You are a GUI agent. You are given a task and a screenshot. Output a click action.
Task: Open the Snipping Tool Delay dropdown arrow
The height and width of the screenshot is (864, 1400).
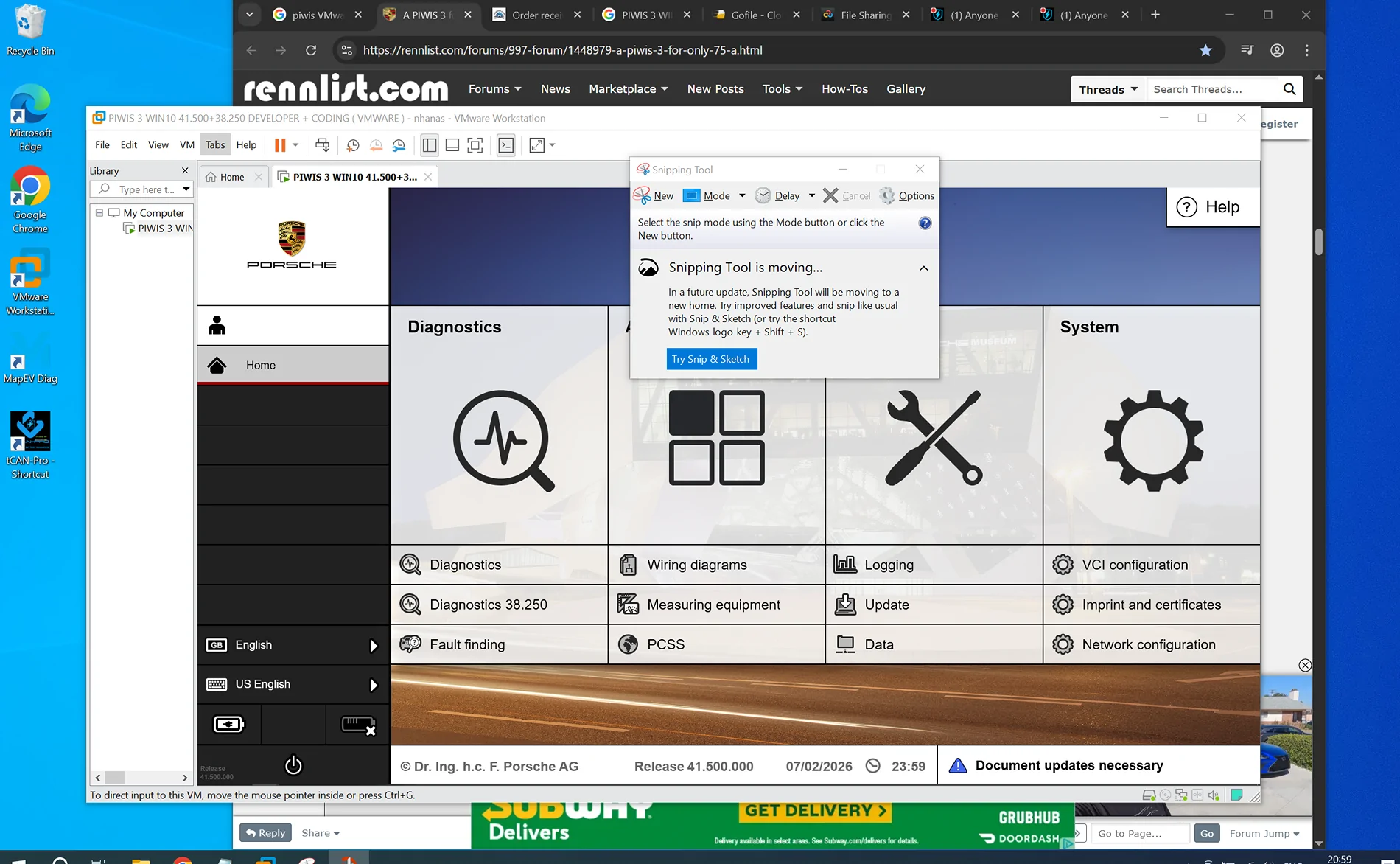812,195
